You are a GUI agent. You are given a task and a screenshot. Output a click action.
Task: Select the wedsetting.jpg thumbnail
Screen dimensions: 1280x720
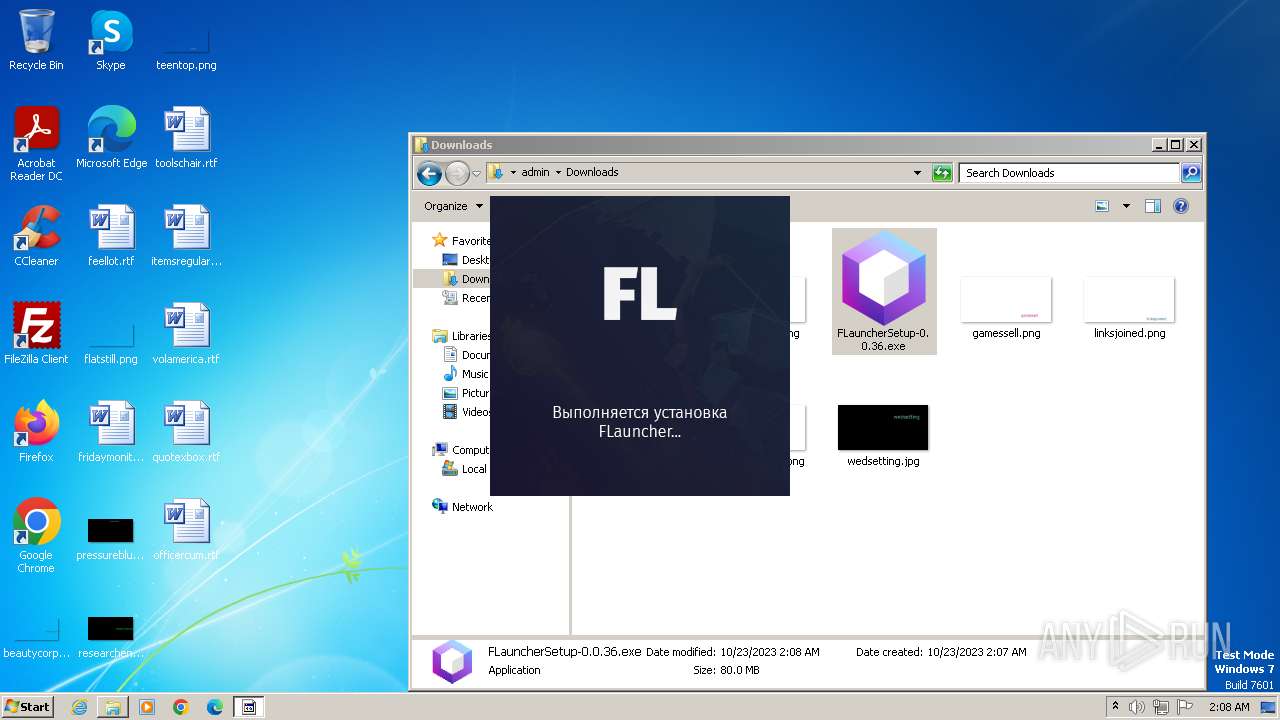883,436
